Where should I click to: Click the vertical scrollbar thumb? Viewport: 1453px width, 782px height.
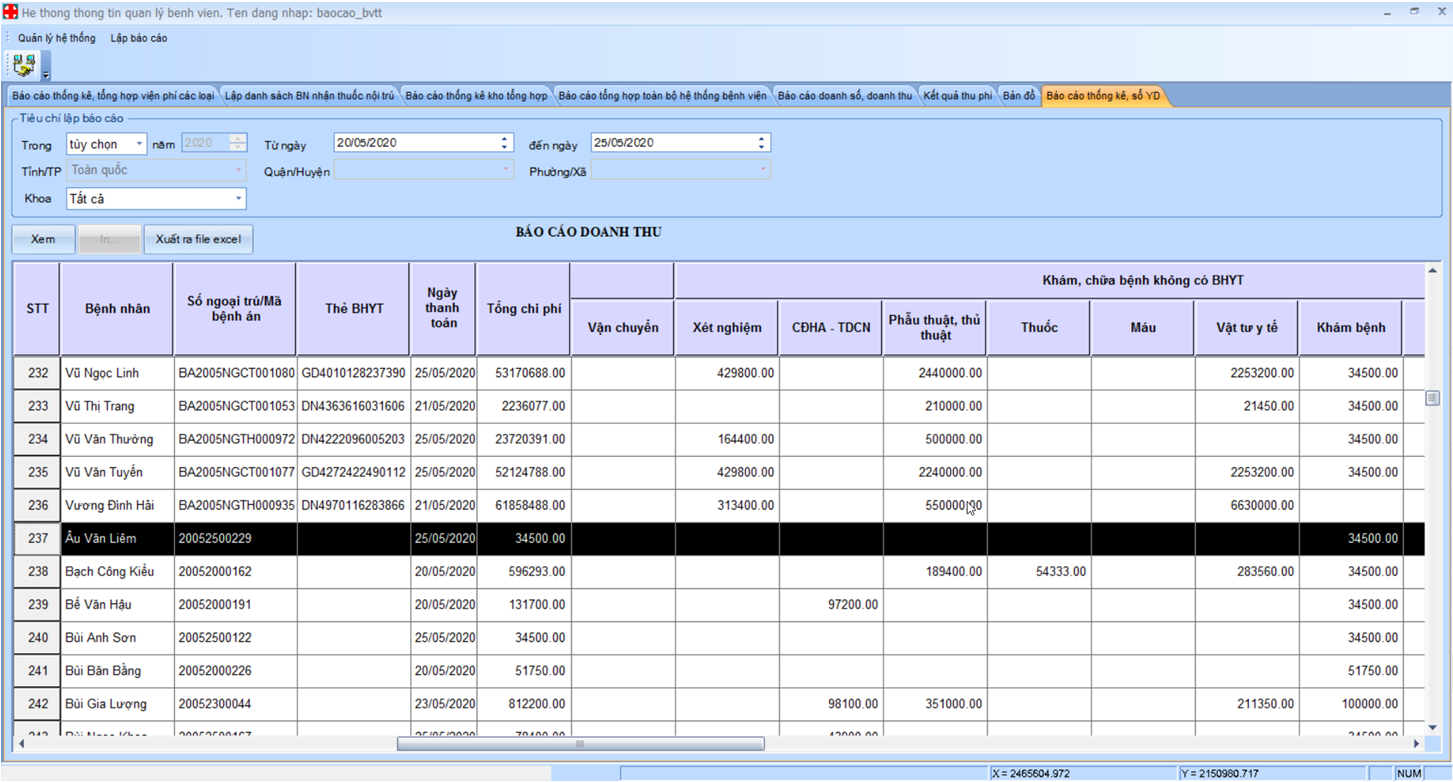click(1432, 398)
